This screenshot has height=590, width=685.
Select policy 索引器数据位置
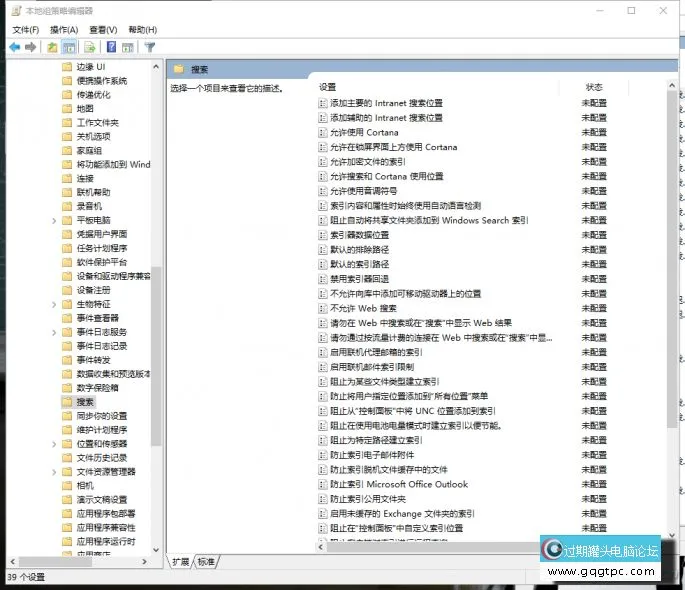(x=360, y=235)
